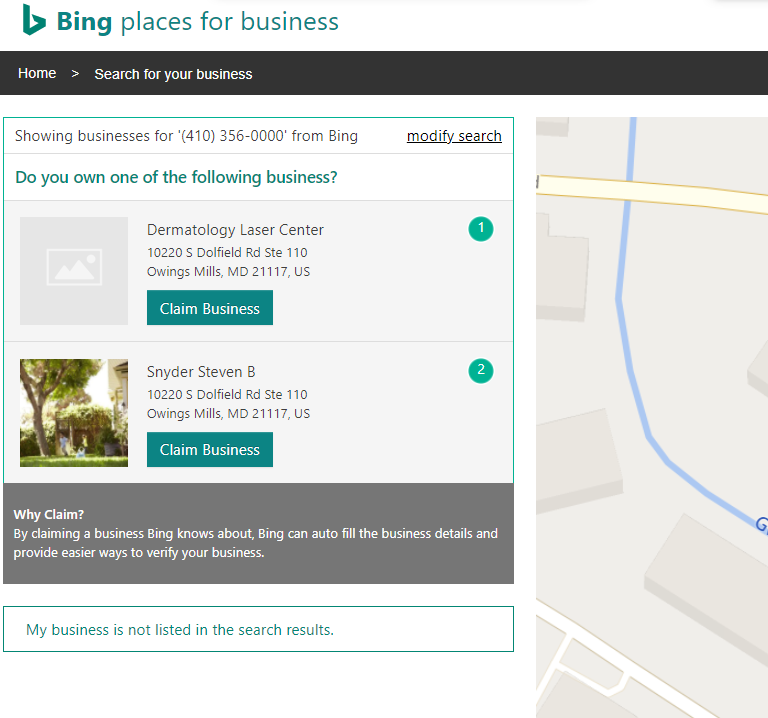Select the green number 1 map marker
768x718 pixels.
(480, 229)
